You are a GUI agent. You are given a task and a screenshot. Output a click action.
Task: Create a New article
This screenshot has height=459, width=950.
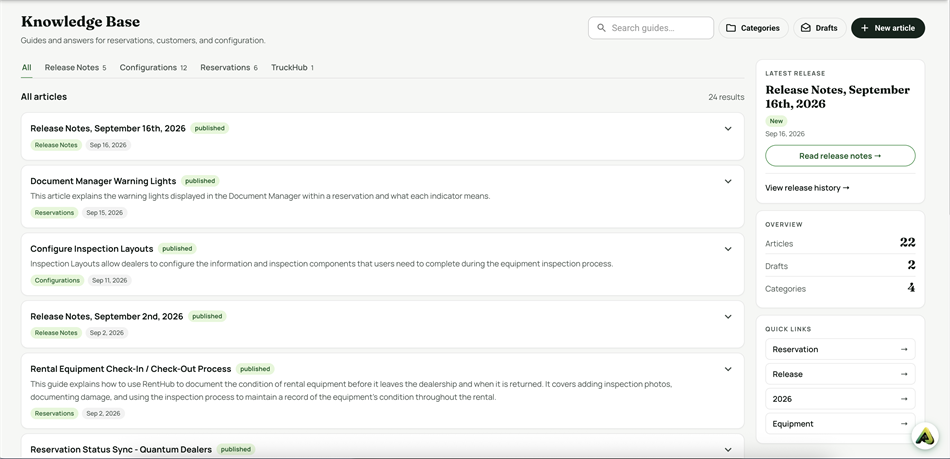click(888, 28)
